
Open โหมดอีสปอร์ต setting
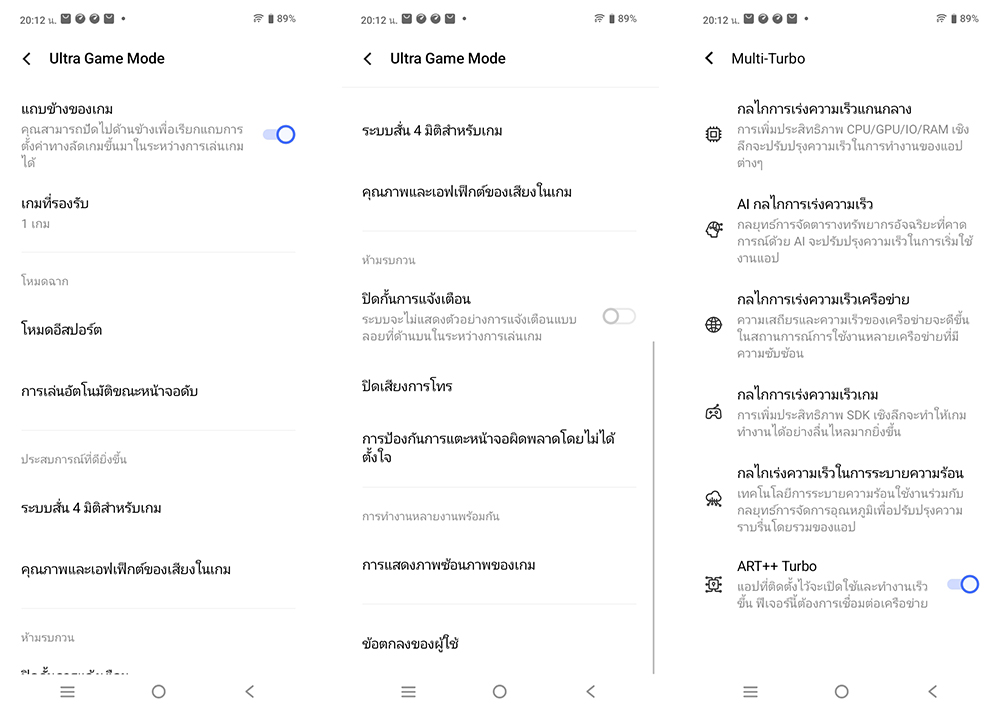pyautogui.click(x=158, y=330)
